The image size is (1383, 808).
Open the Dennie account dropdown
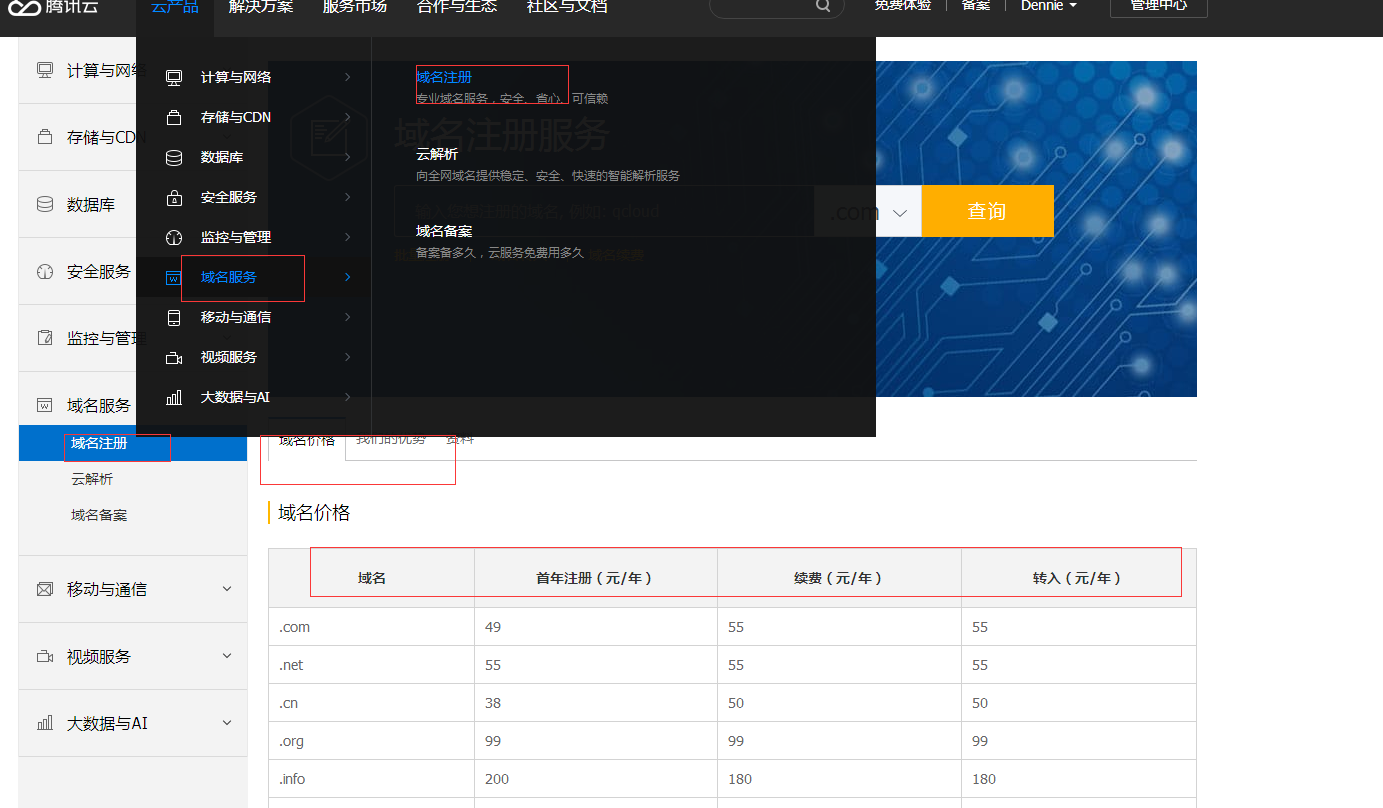pos(1048,6)
